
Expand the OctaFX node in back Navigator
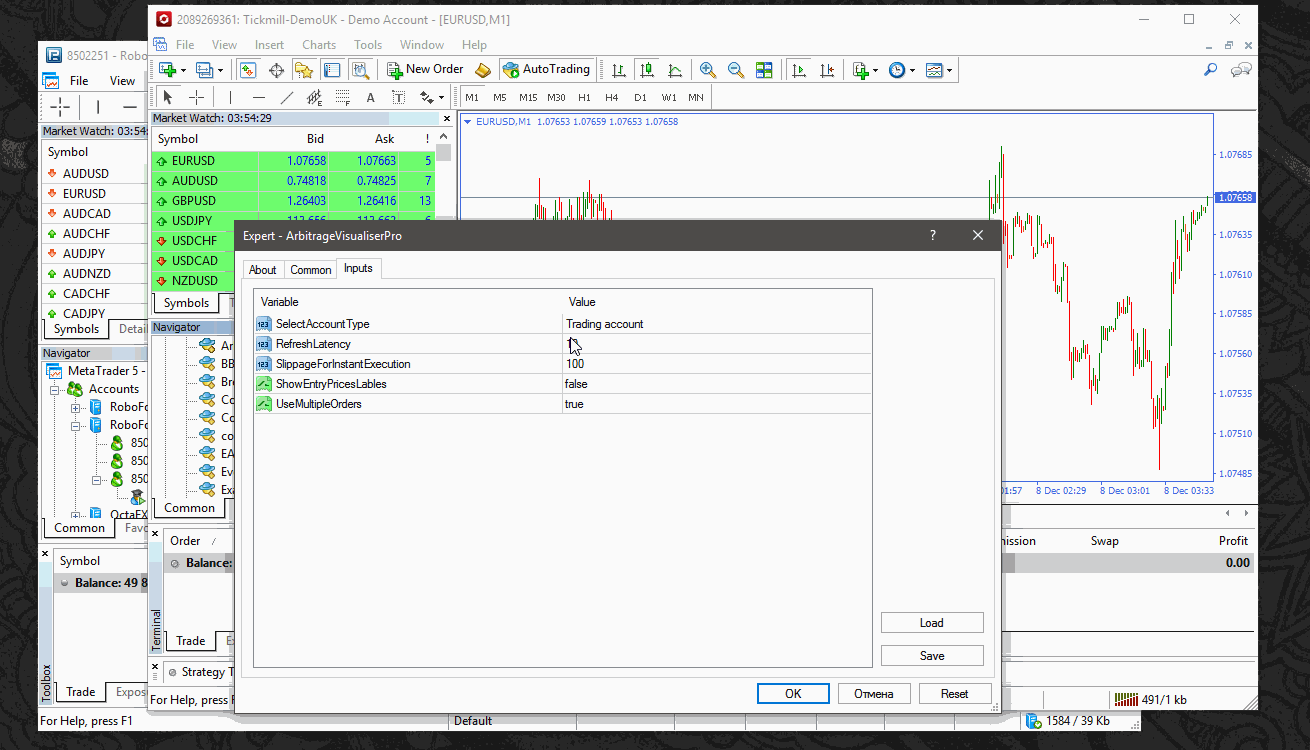[75, 515]
